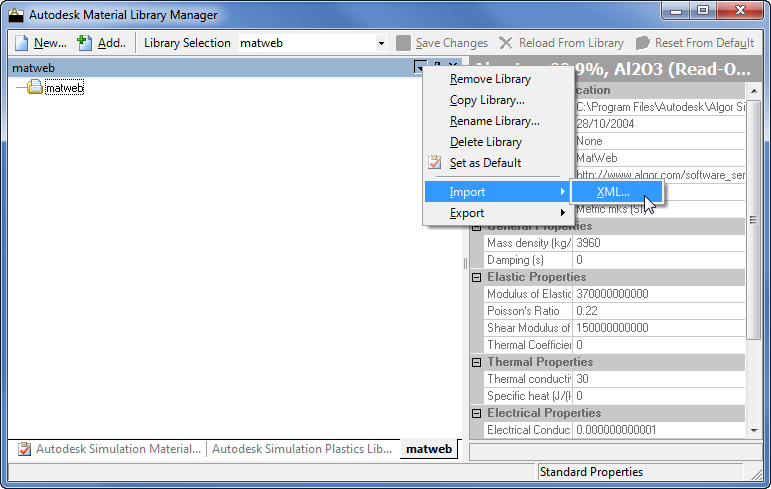
Task: Click the Add library plus icon
Action: 85,43
